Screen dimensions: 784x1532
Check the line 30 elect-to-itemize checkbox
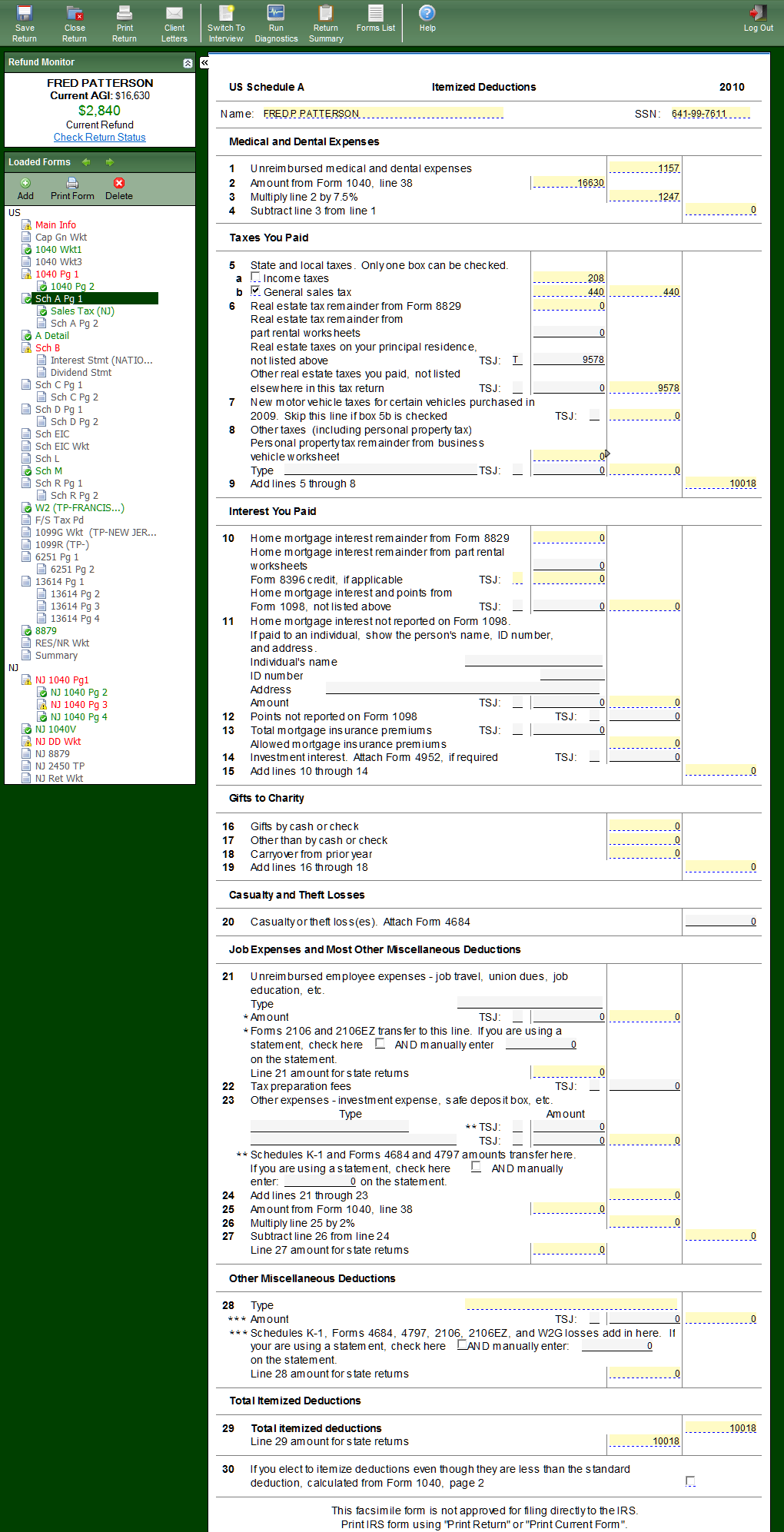coord(689,1480)
